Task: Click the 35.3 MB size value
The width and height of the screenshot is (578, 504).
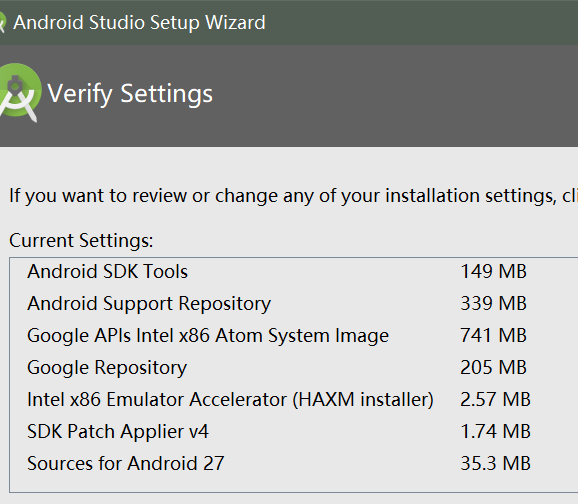Action: [495, 463]
